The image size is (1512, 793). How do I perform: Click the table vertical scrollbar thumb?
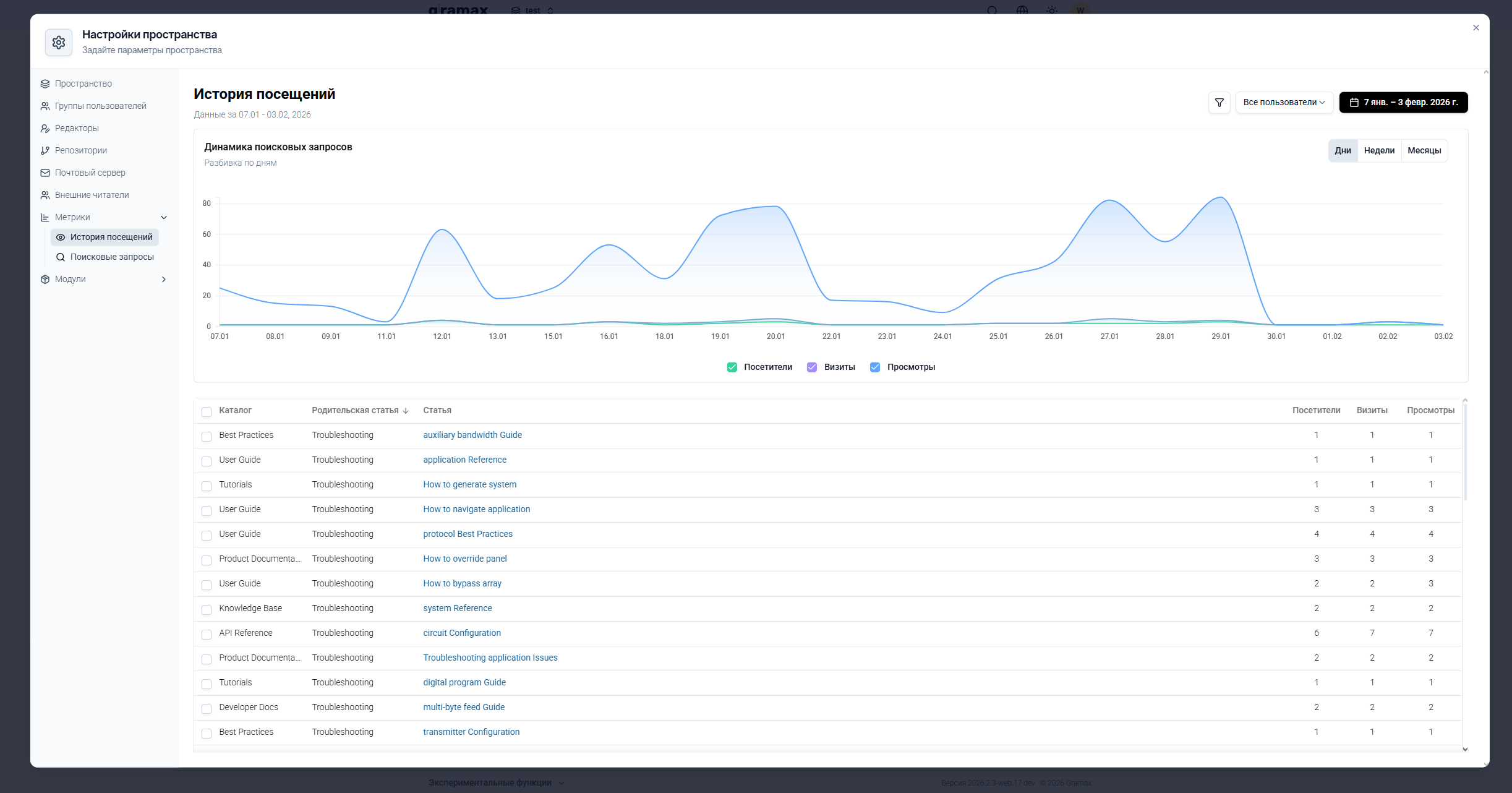[x=1465, y=453]
